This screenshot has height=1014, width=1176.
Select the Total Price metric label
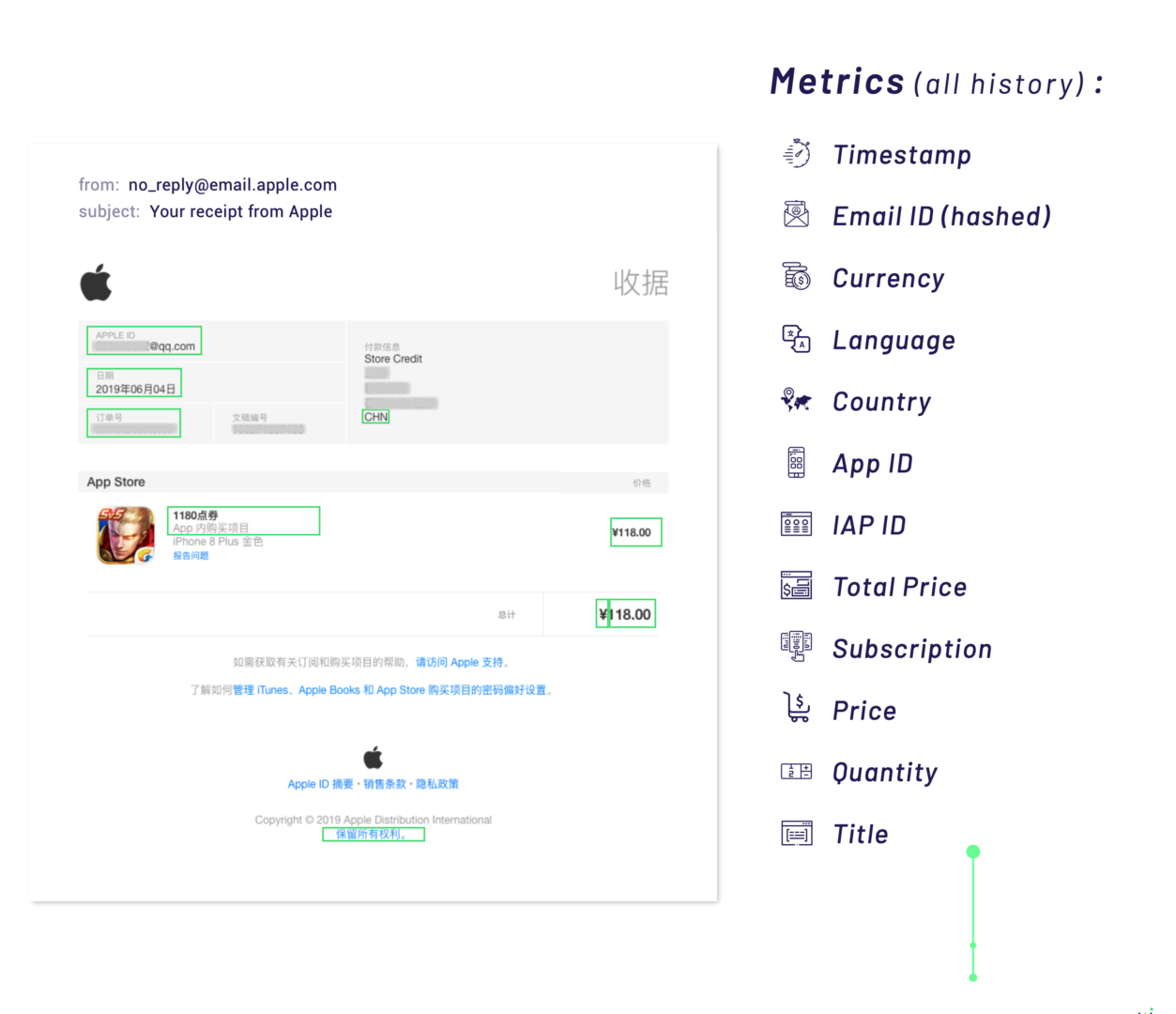(900, 588)
